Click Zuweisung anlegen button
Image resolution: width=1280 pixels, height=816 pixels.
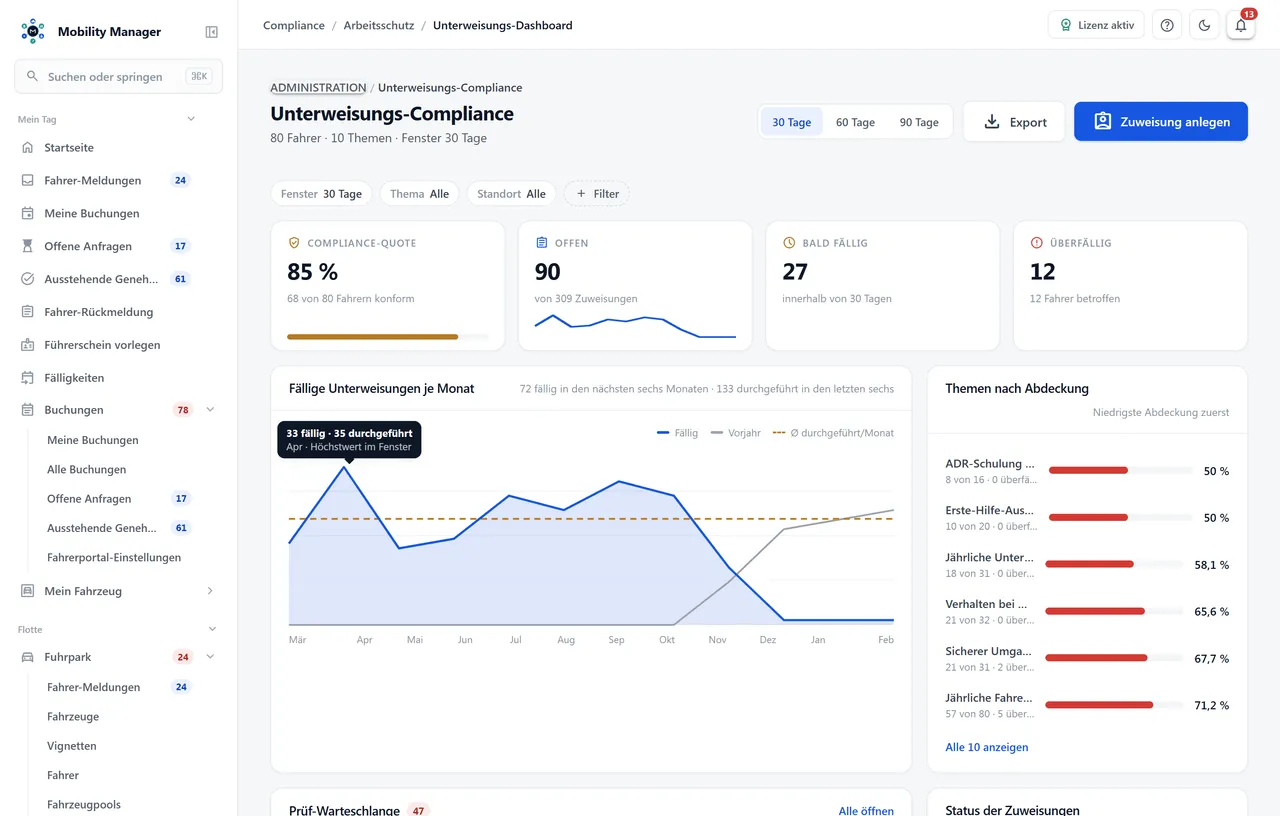(1161, 122)
